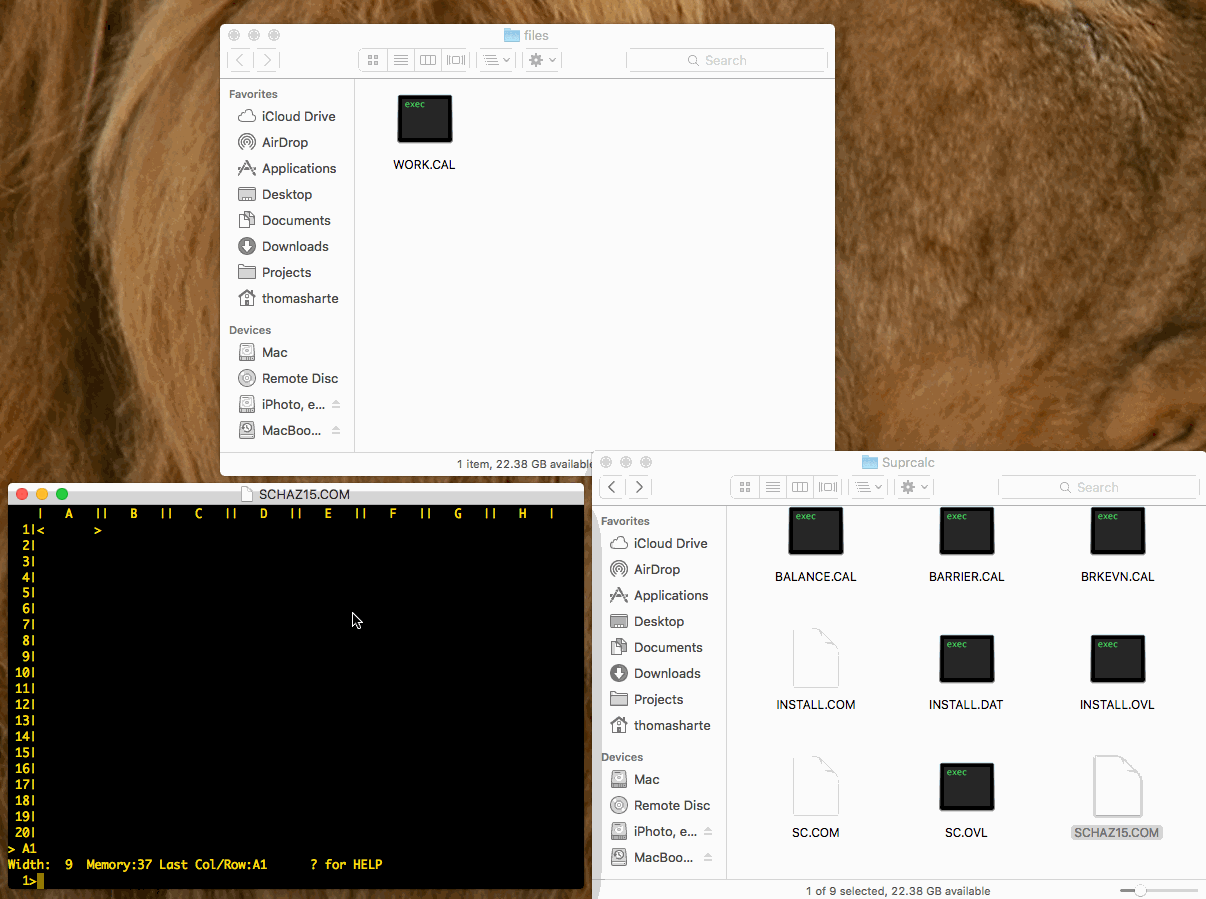Select Remote Disc in files window sidebar
Viewport: 1206px width, 899px height.
click(x=287, y=378)
